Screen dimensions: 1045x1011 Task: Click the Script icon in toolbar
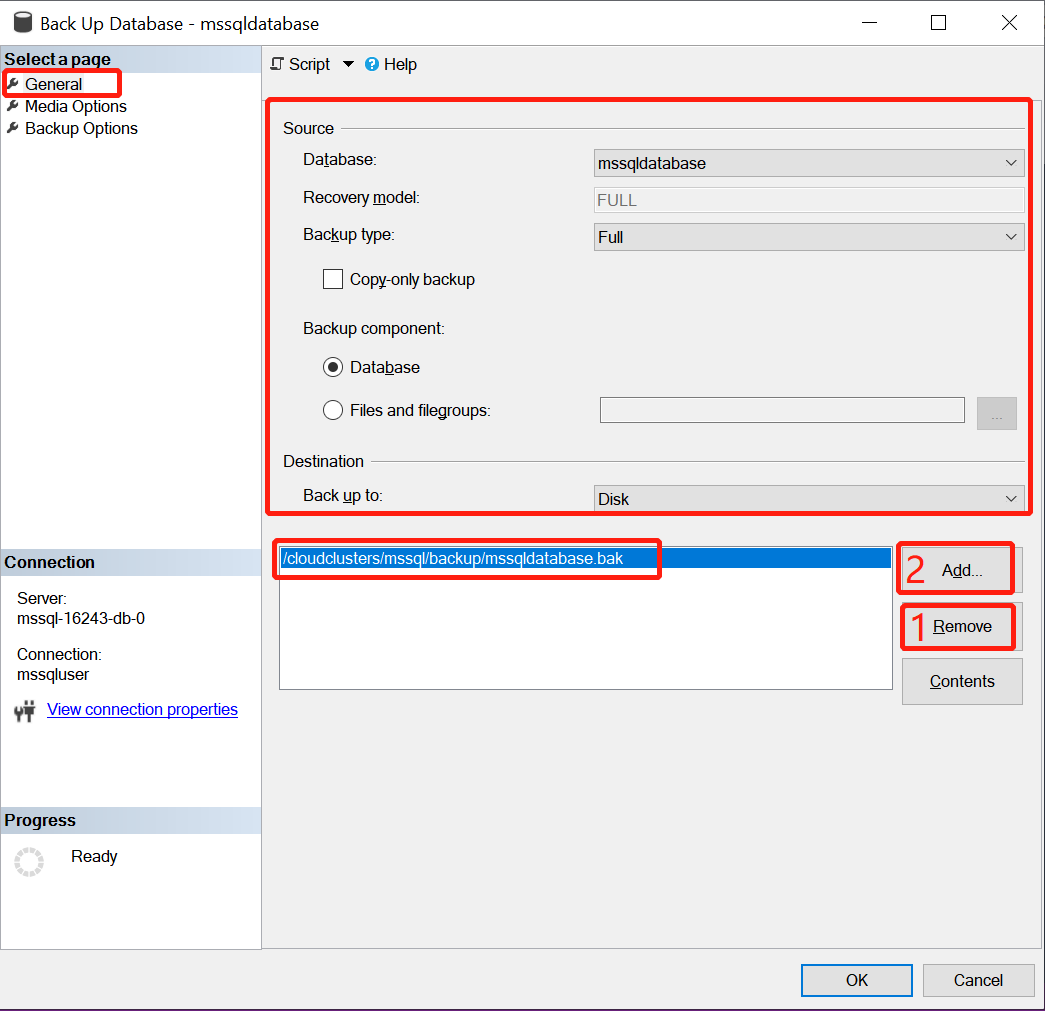278,64
